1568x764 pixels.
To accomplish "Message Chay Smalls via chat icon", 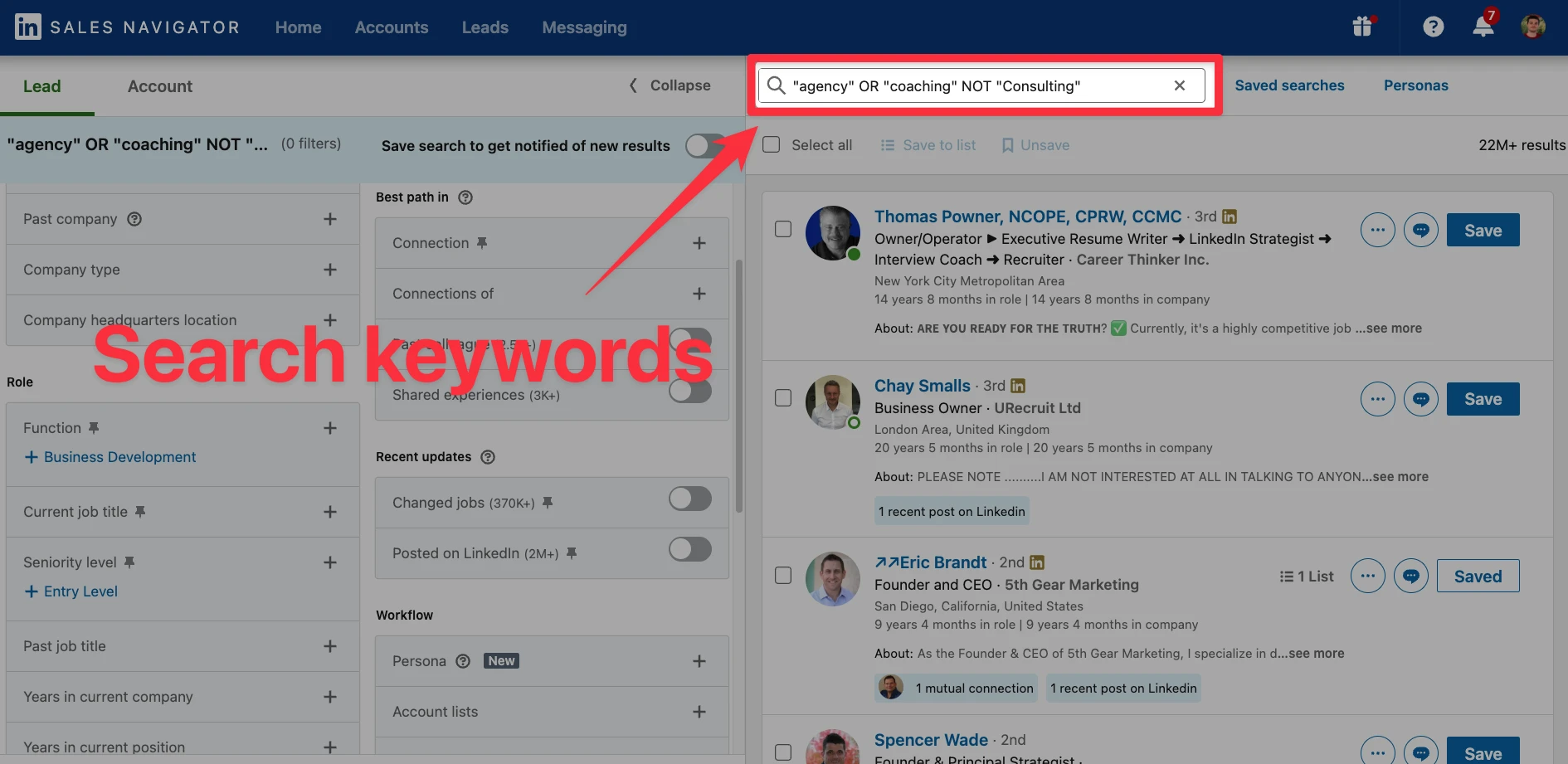I will pos(1420,399).
